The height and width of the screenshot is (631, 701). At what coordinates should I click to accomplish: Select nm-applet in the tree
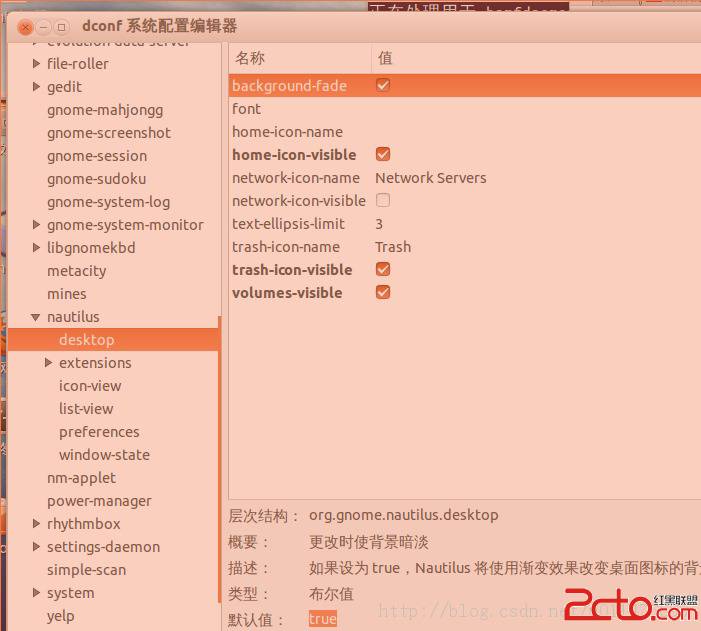click(x=81, y=478)
